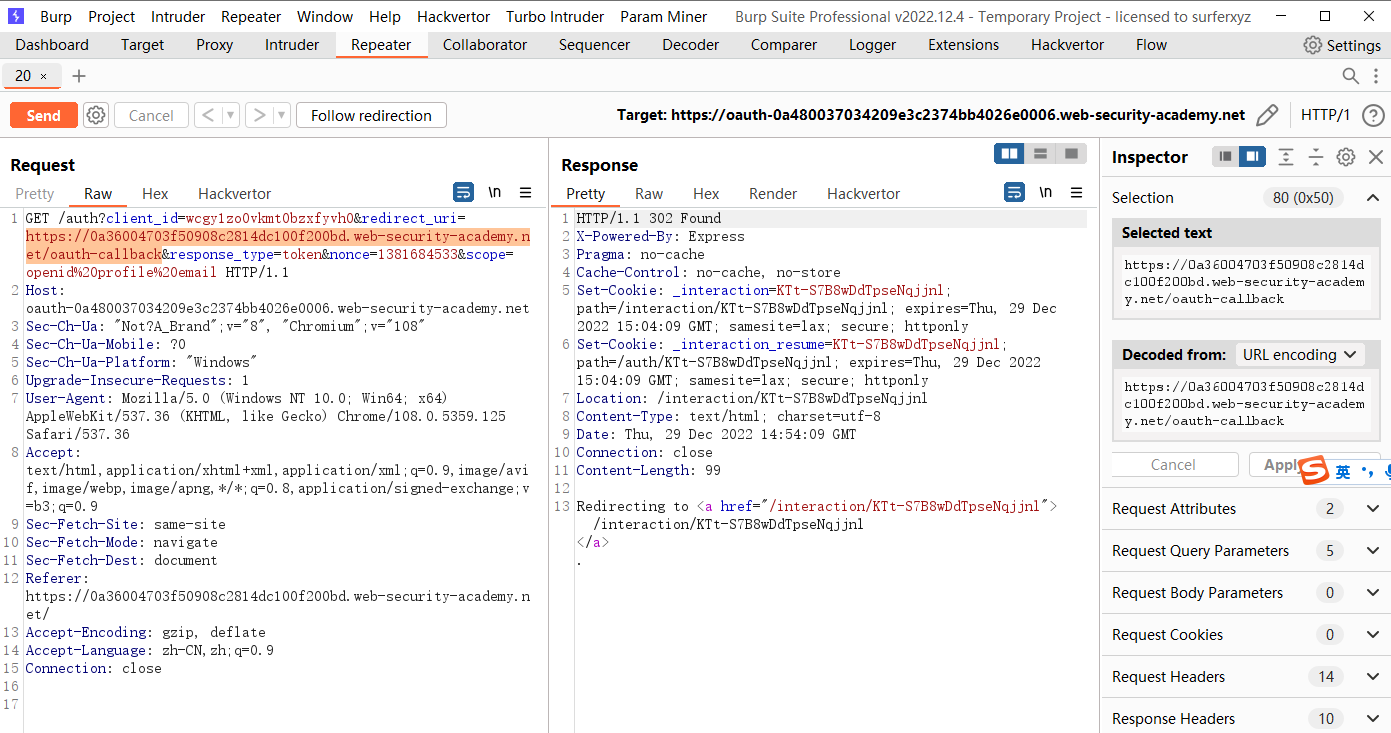This screenshot has width=1391, height=733.
Task: Open request Hackvertor view tab
Action: [234, 193]
